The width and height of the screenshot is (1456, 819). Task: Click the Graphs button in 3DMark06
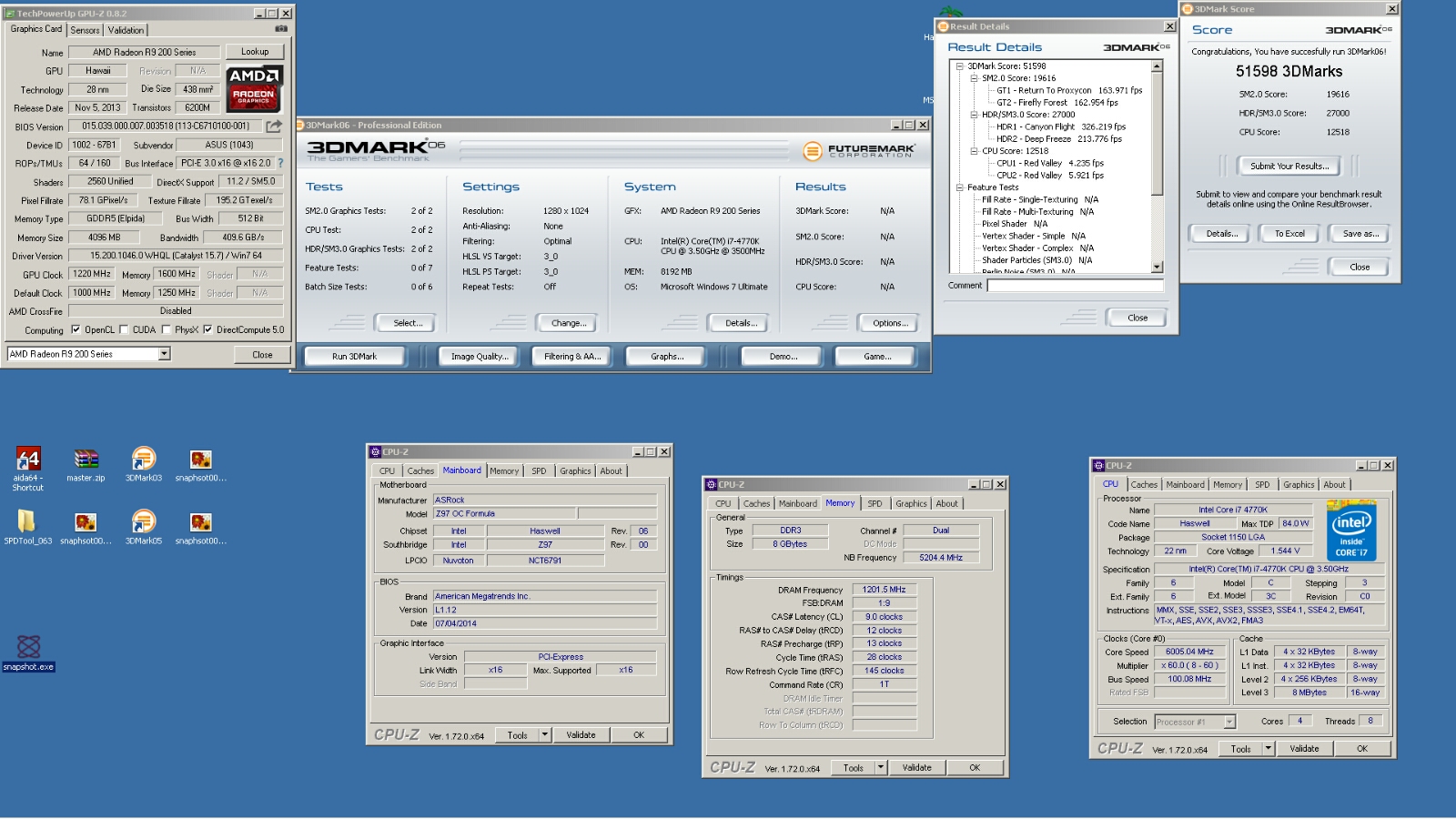pos(667,357)
